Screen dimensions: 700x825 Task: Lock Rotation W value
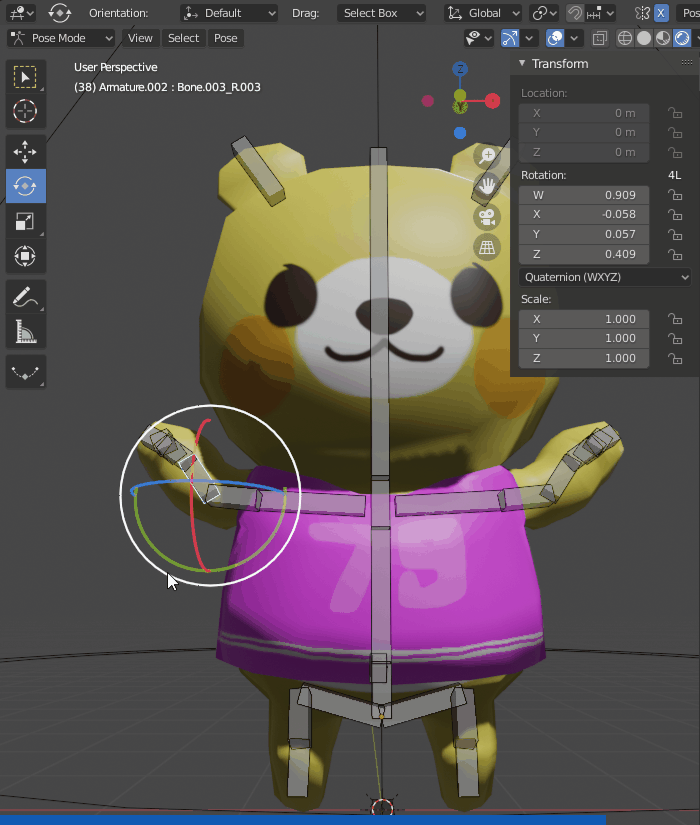pos(675,195)
